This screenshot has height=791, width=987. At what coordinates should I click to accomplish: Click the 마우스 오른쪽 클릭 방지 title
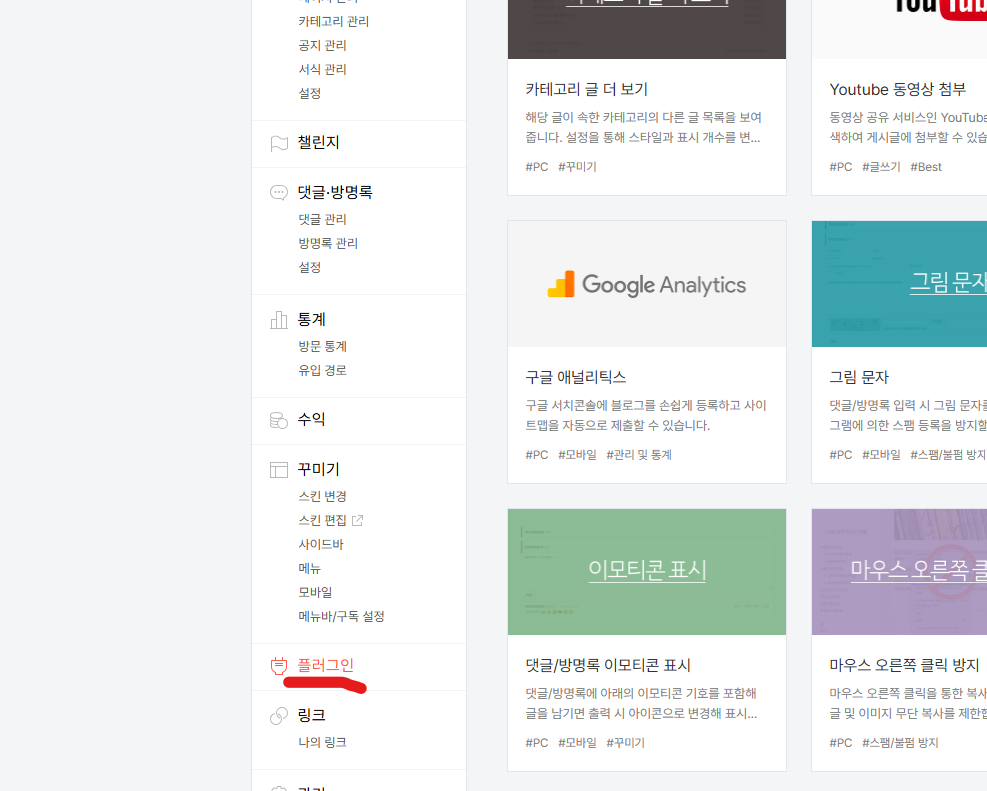pos(905,665)
